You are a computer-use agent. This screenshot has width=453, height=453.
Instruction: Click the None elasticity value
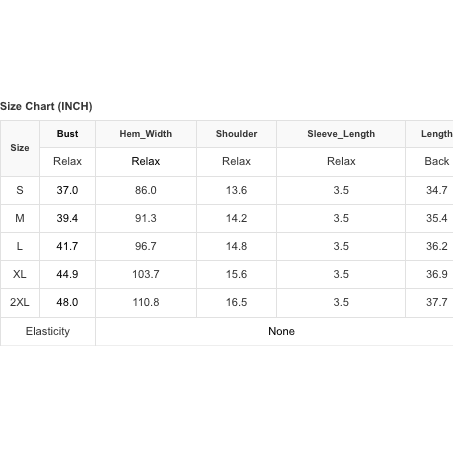pos(281,331)
